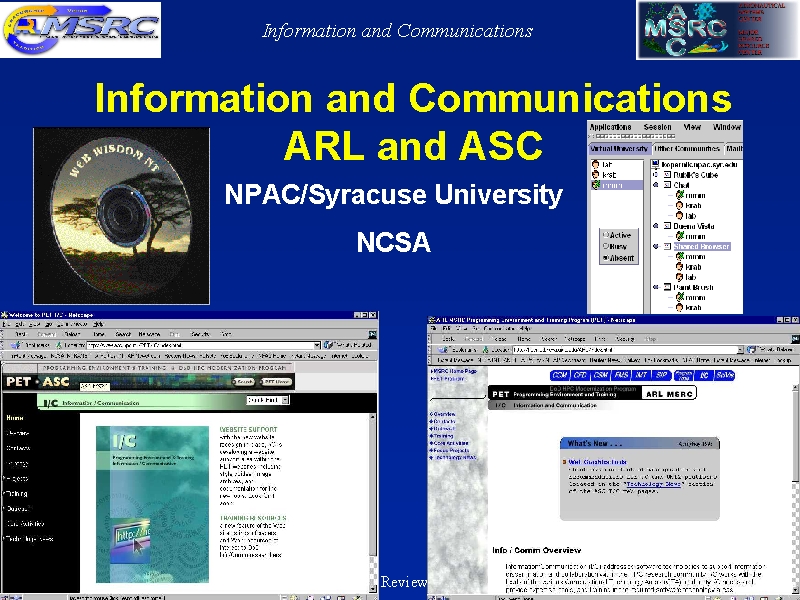Click the I/C cover image on ASC page

pos(153,504)
